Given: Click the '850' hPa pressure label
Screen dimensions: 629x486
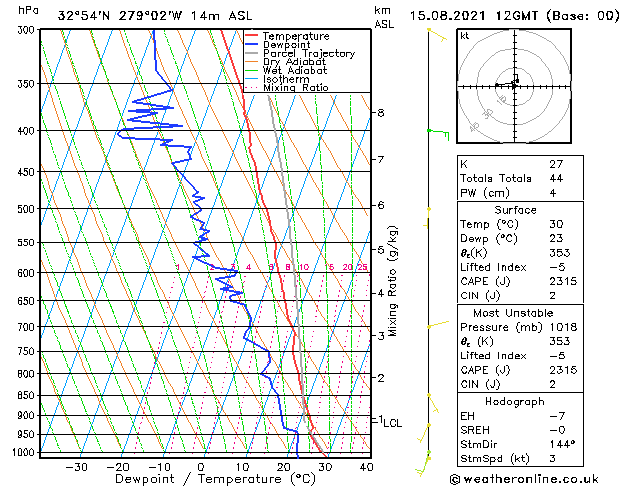Looking at the screenshot, I should tap(28, 395).
